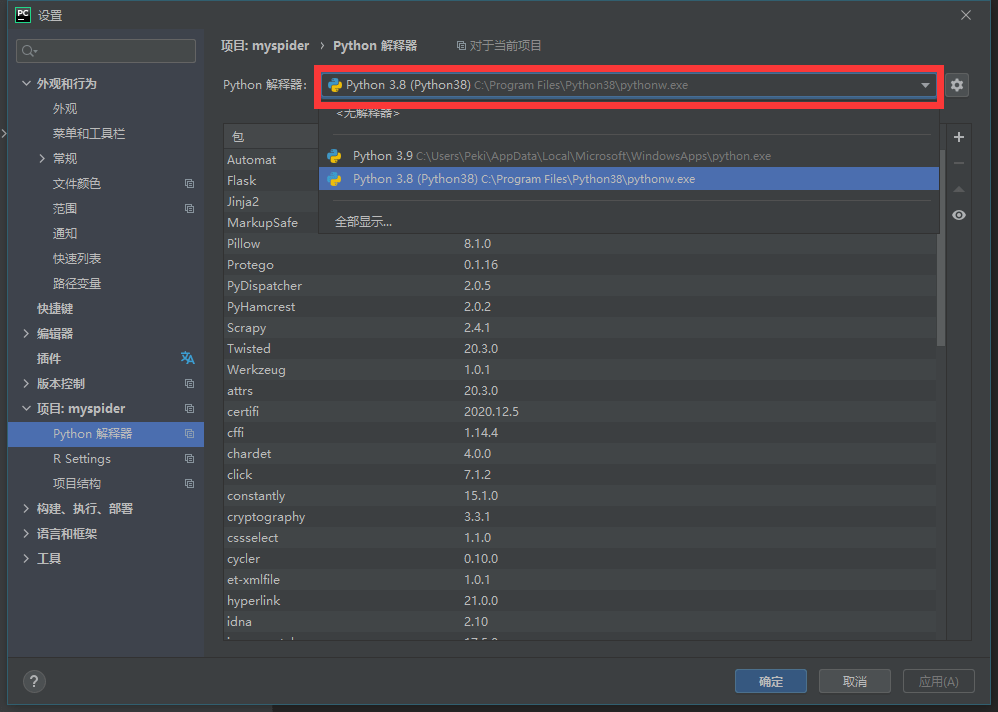
Task: Expand the 编辑器 section
Action: [26, 333]
